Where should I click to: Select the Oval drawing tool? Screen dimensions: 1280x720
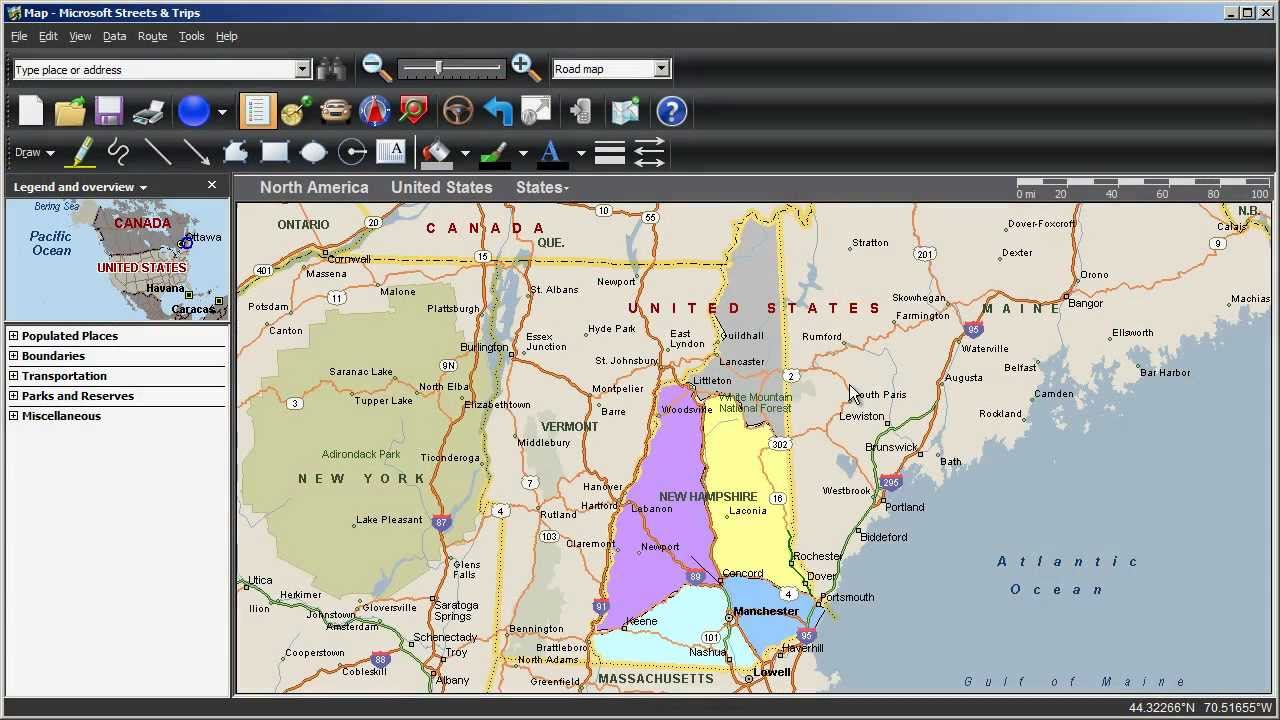(x=313, y=153)
